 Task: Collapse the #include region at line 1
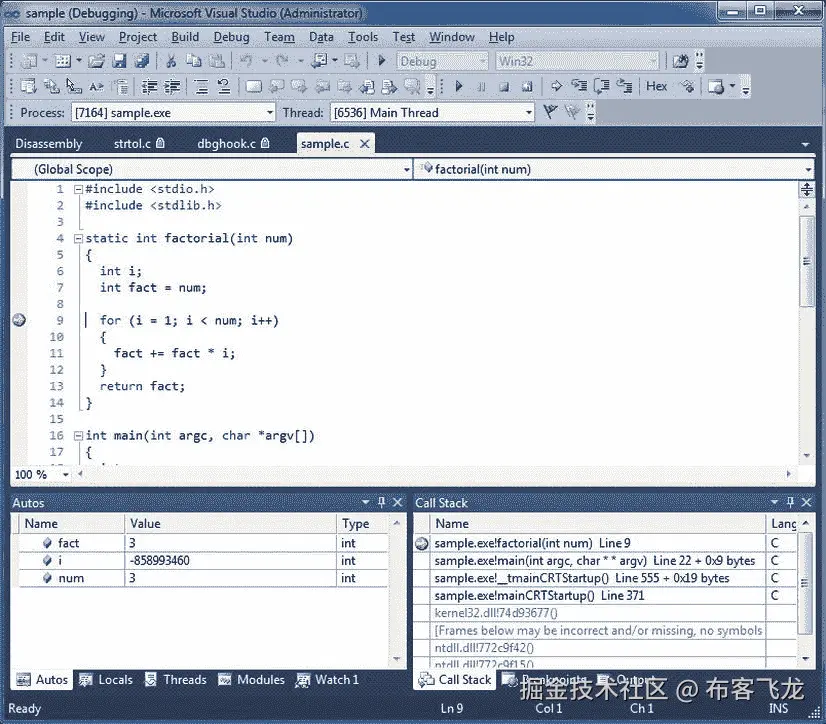click(x=78, y=189)
